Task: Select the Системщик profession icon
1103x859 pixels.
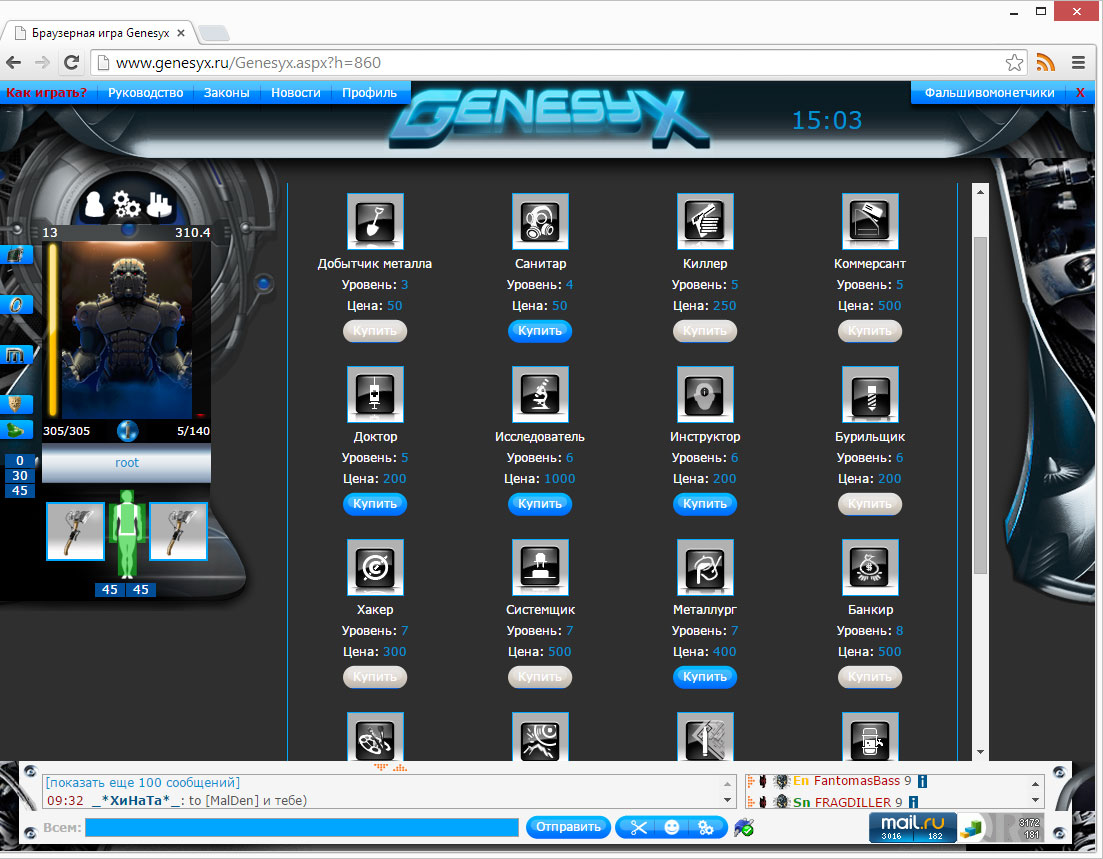Action: click(540, 567)
